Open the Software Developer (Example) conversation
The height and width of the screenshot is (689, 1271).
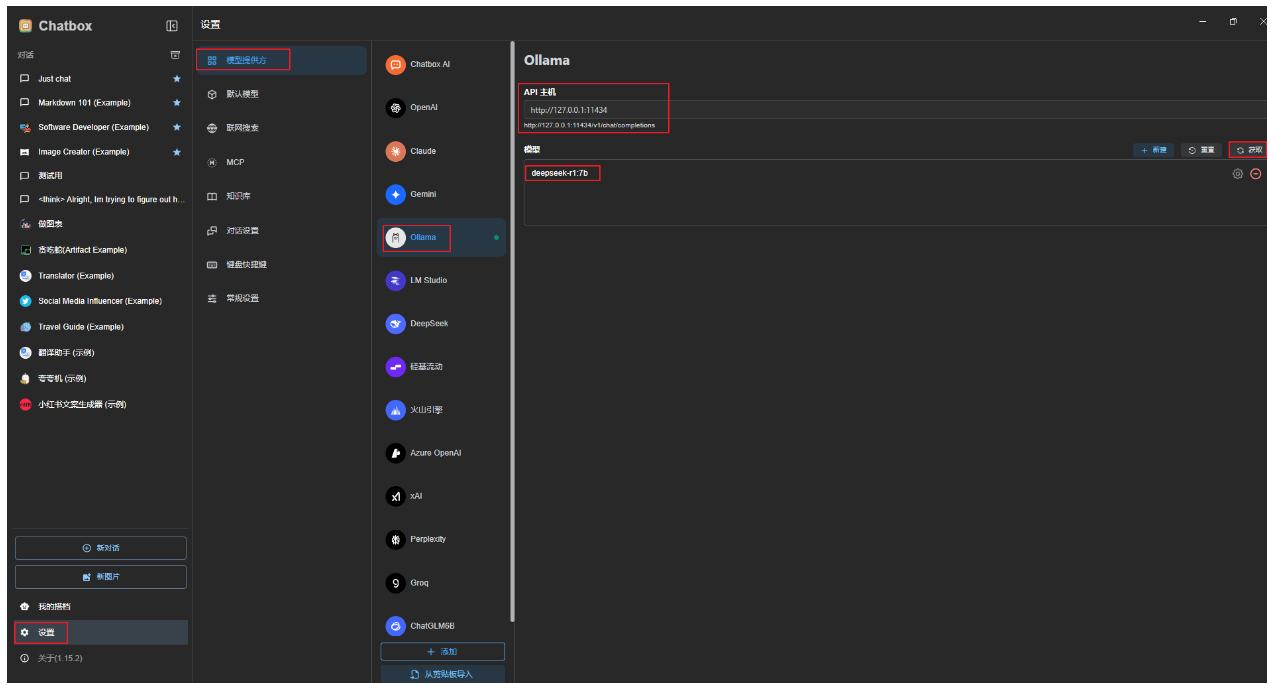(x=100, y=127)
